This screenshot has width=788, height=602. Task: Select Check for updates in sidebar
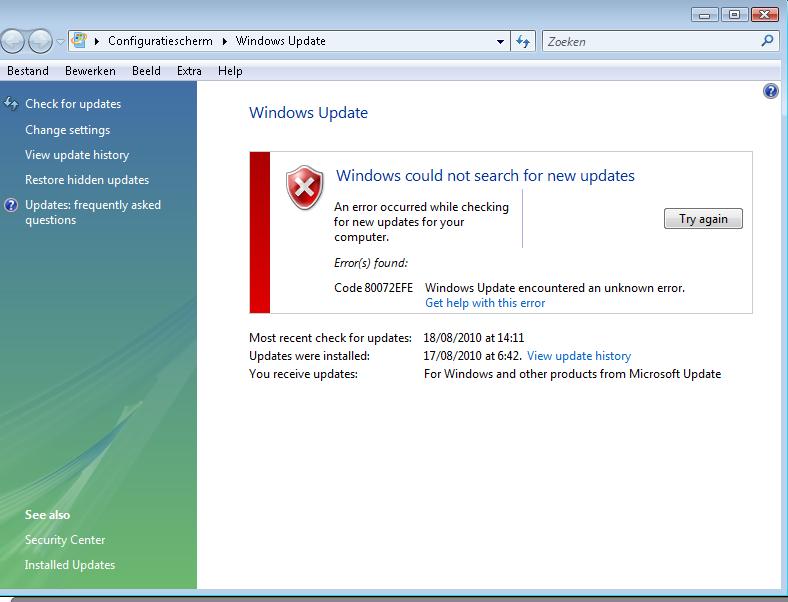(73, 104)
